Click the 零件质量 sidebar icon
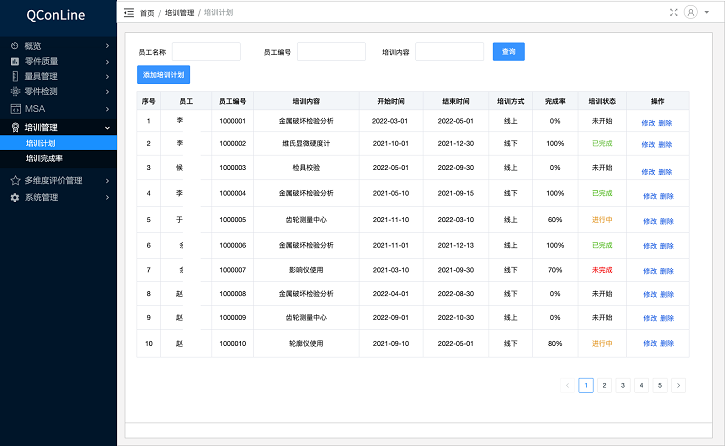This screenshot has width=725, height=446. coord(14,61)
